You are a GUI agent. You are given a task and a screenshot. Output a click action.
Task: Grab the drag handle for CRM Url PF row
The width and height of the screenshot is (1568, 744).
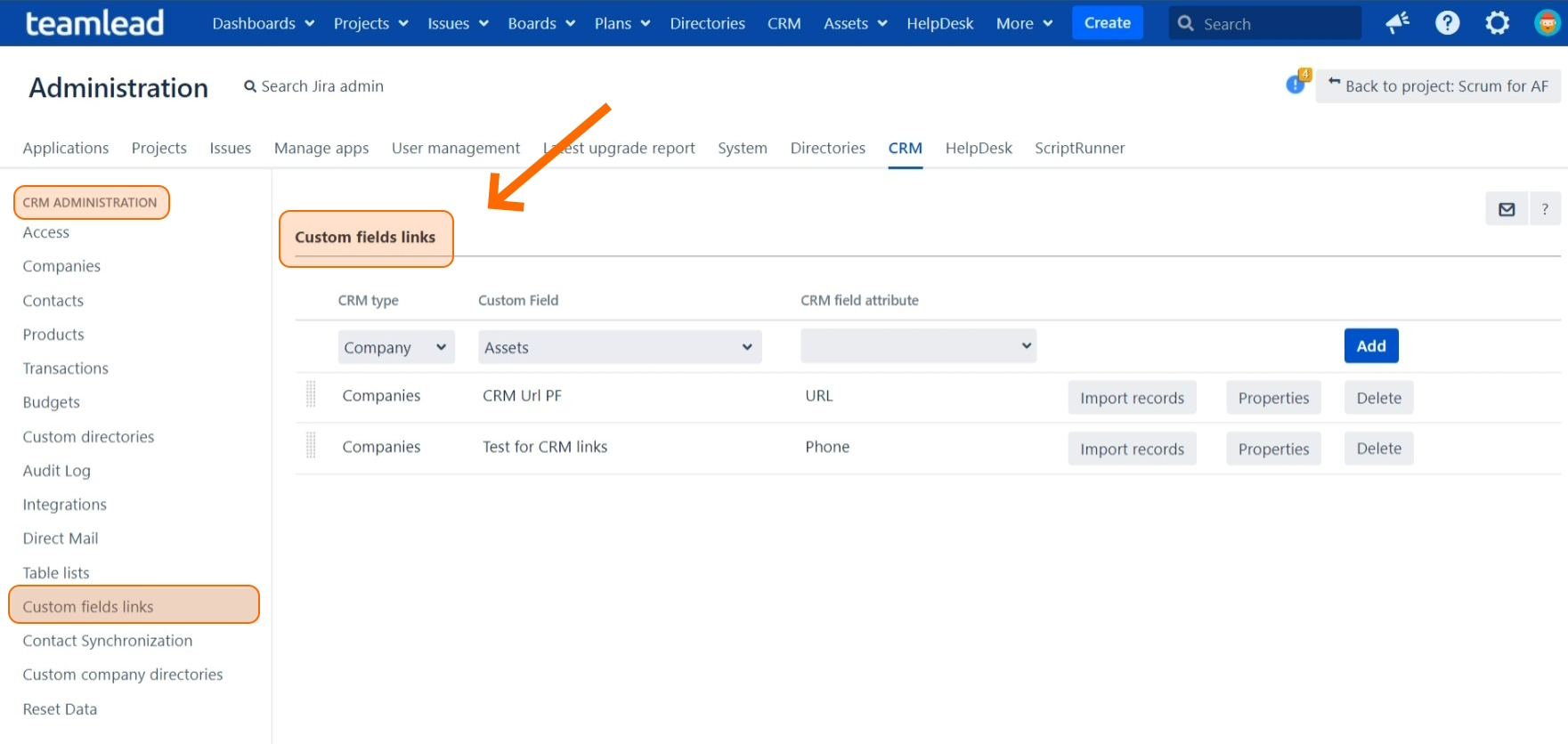pyautogui.click(x=311, y=394)
